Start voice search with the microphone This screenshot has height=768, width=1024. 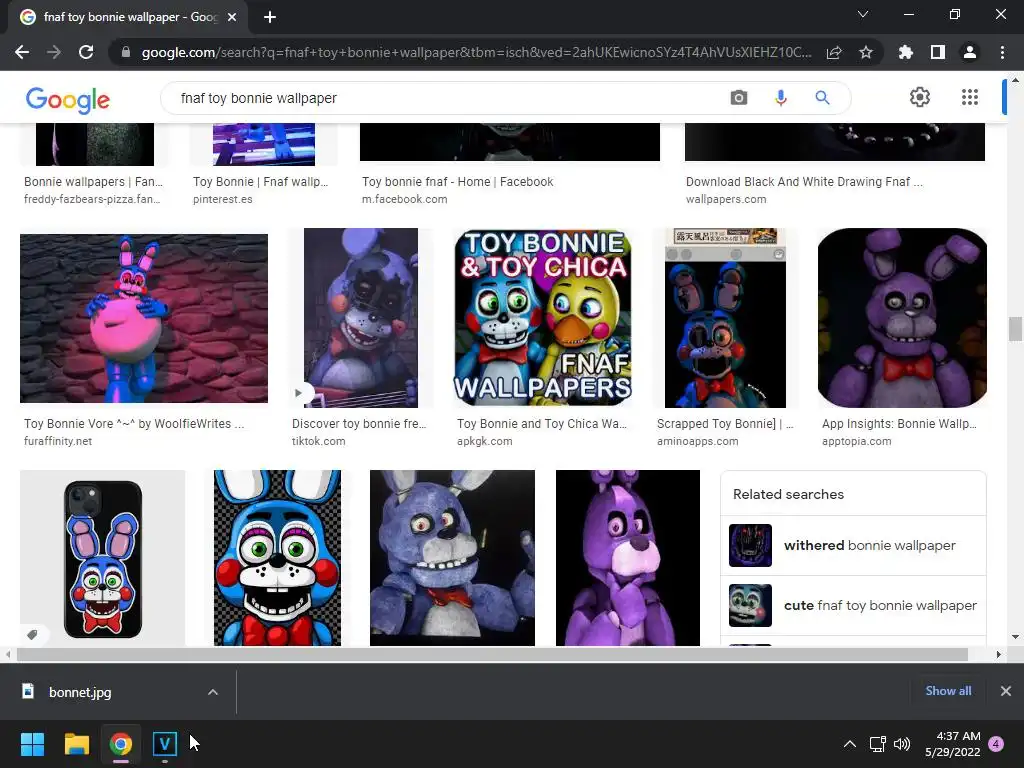point(780,98)
